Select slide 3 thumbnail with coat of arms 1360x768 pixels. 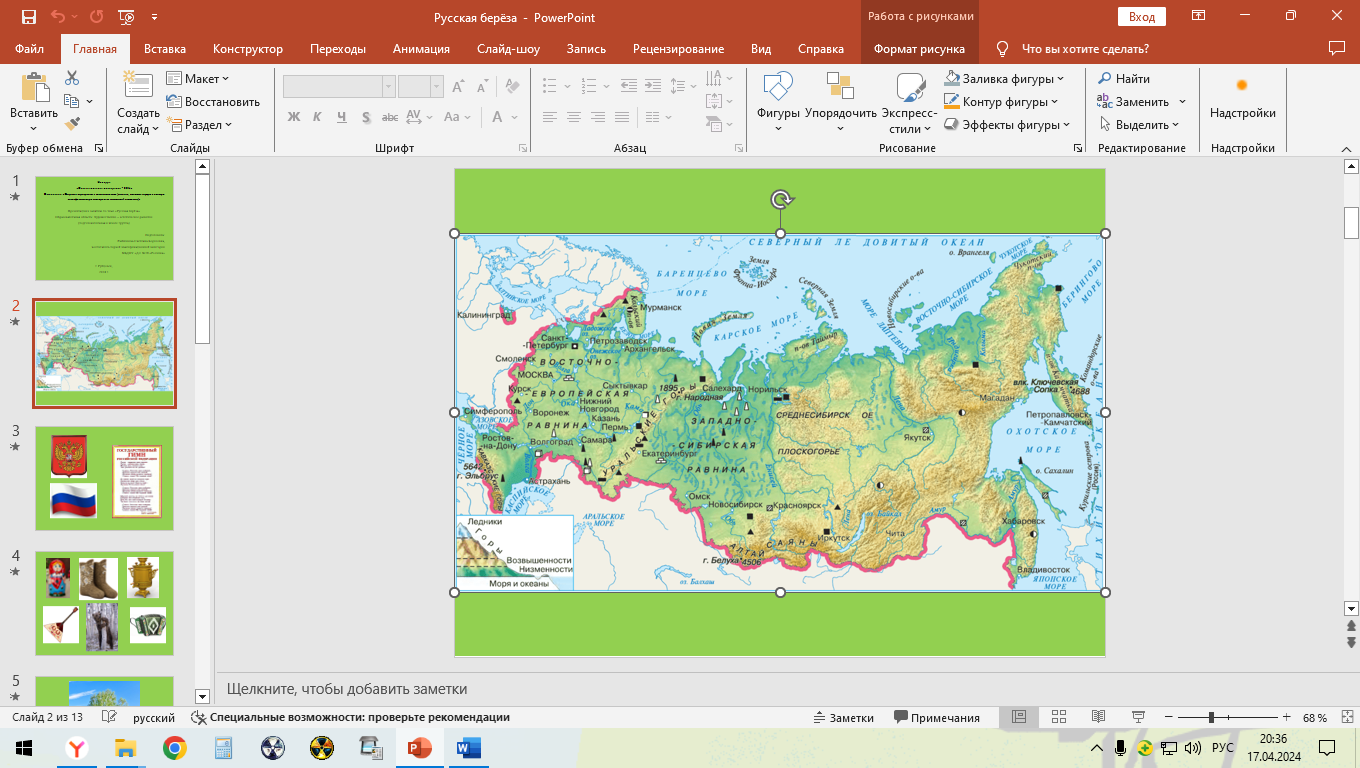click(104, 478)
